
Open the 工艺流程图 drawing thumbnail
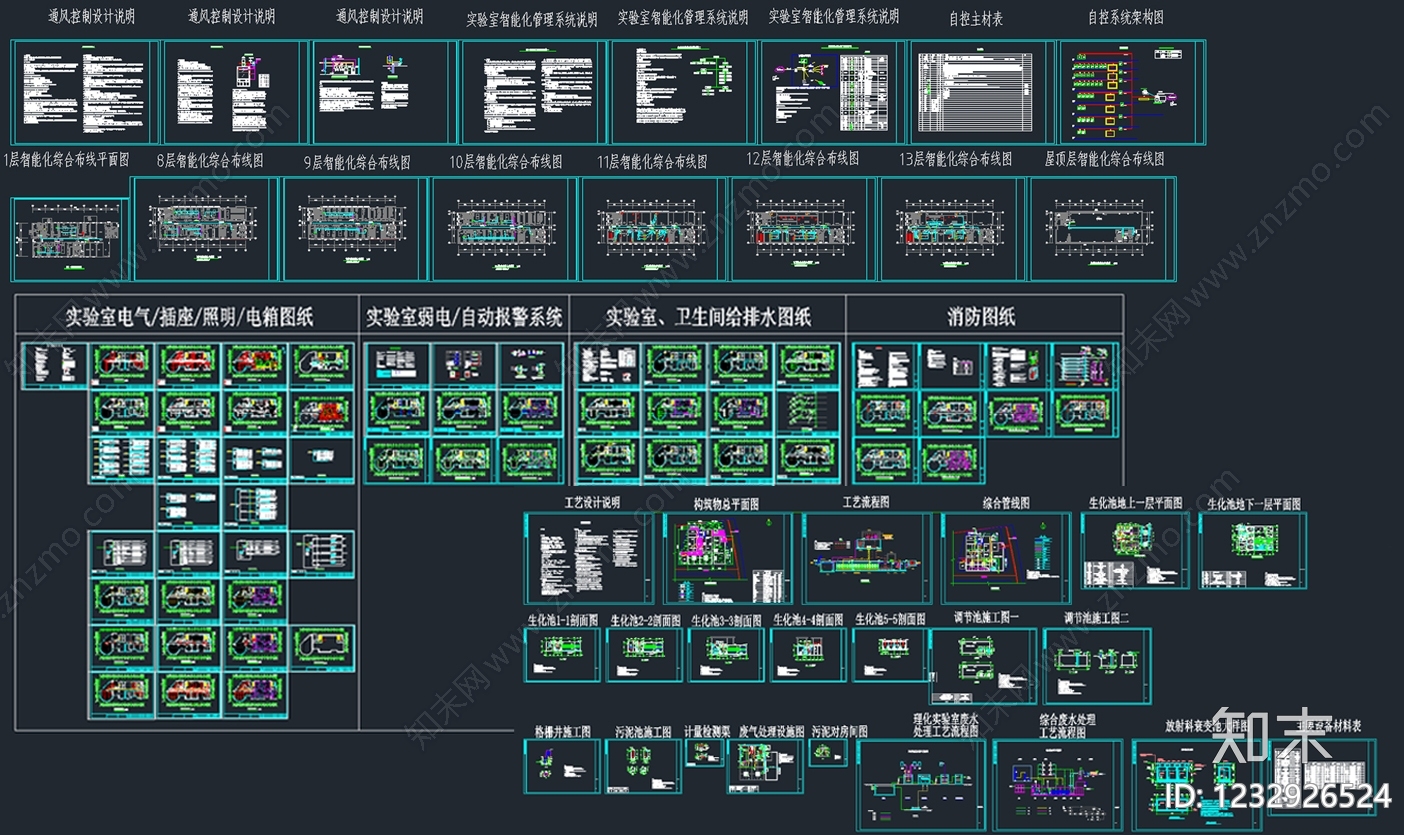click(866, 558)
